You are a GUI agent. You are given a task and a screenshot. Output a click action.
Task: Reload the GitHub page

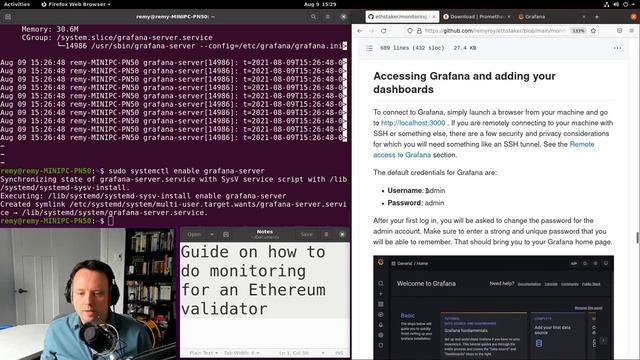pos(384,31)
